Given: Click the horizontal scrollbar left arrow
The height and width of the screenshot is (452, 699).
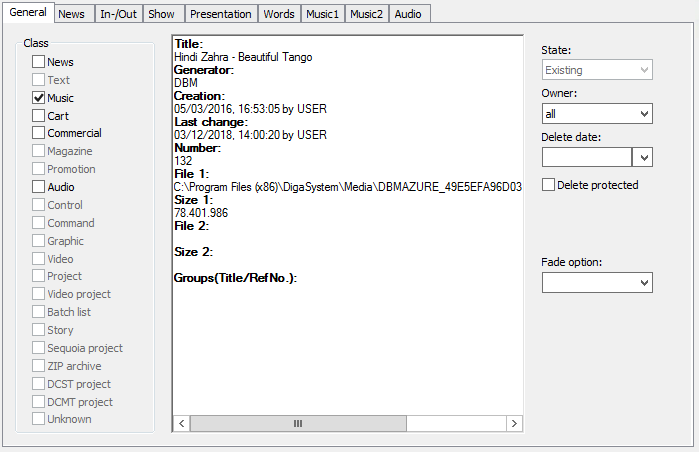Looking at the screenshot, I should tap(181, 424).
